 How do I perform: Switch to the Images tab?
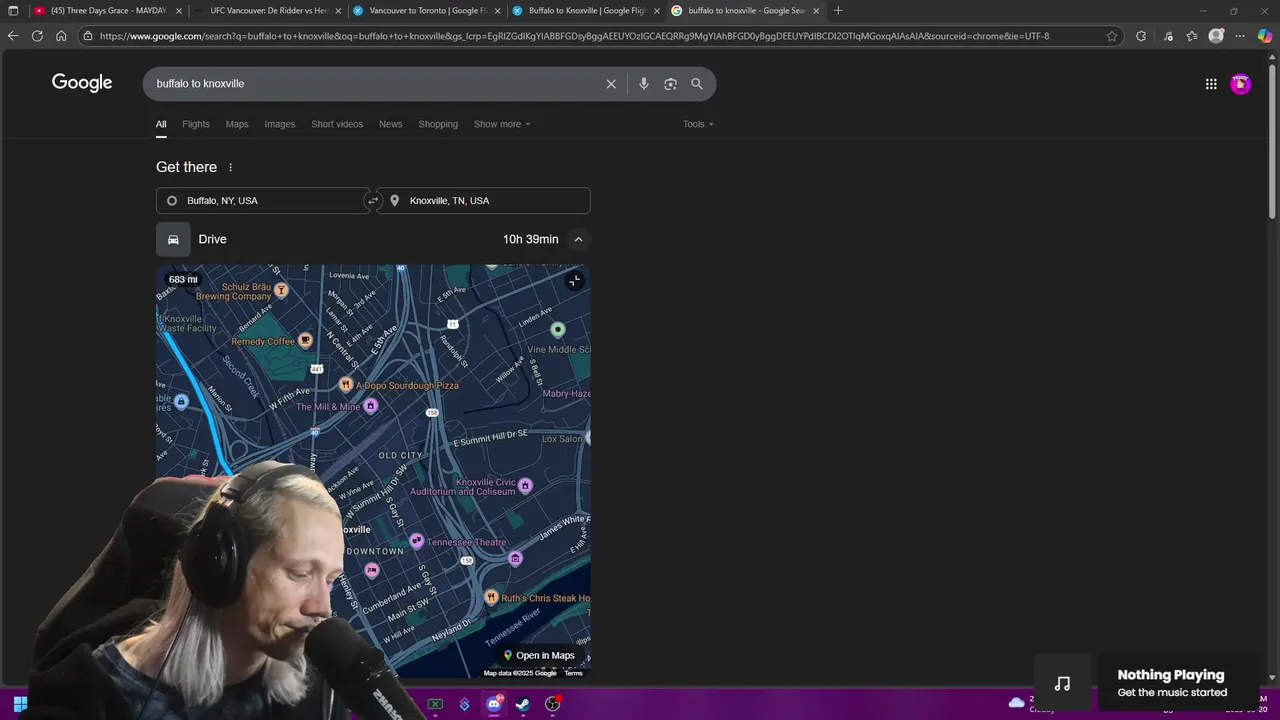click(280, 124)
